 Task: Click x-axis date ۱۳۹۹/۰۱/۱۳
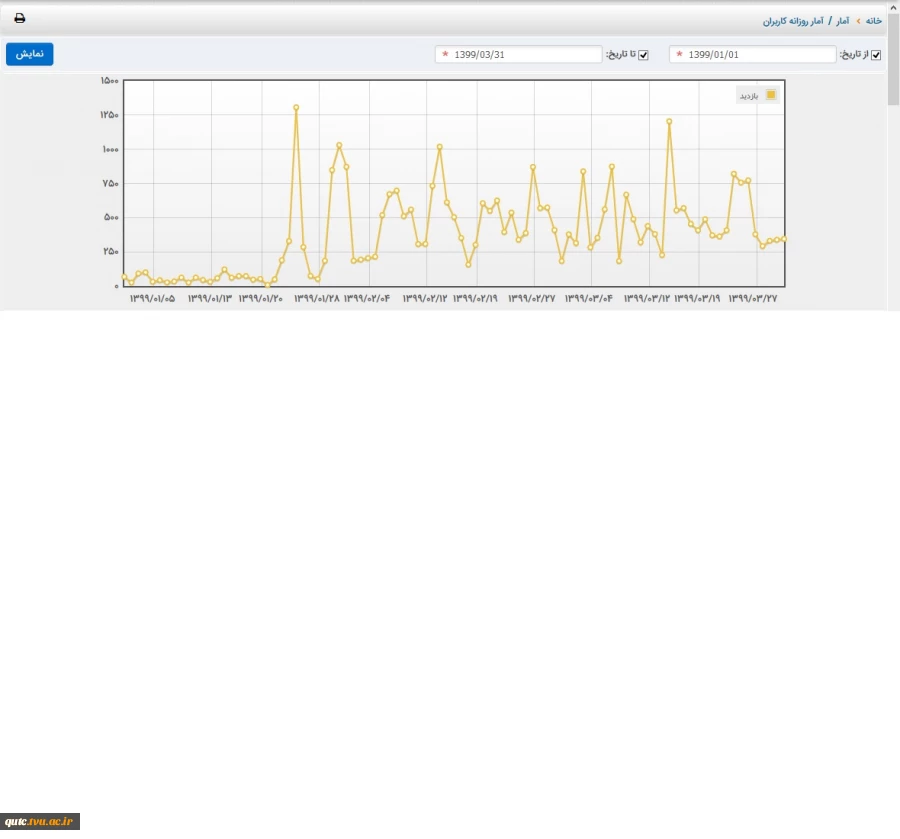(210, 298)
